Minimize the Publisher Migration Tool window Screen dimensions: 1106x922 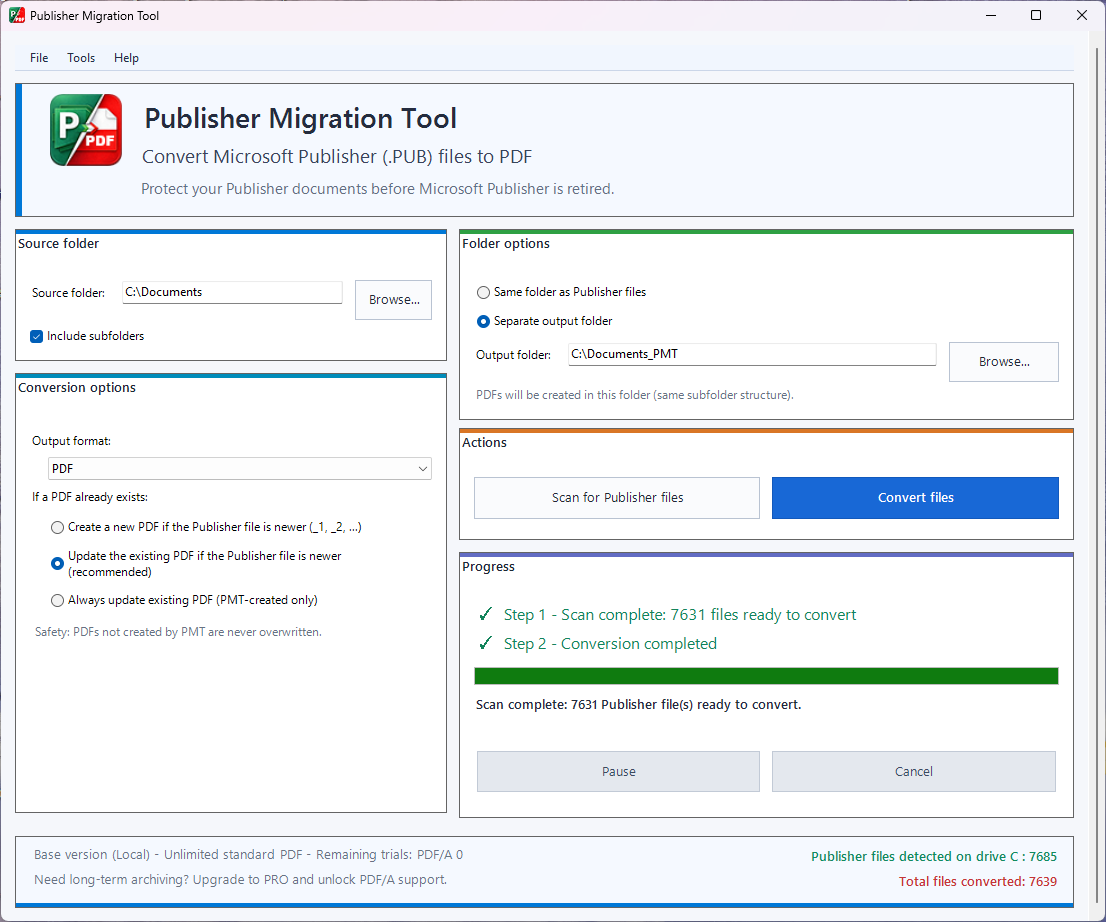pos(991,16)
